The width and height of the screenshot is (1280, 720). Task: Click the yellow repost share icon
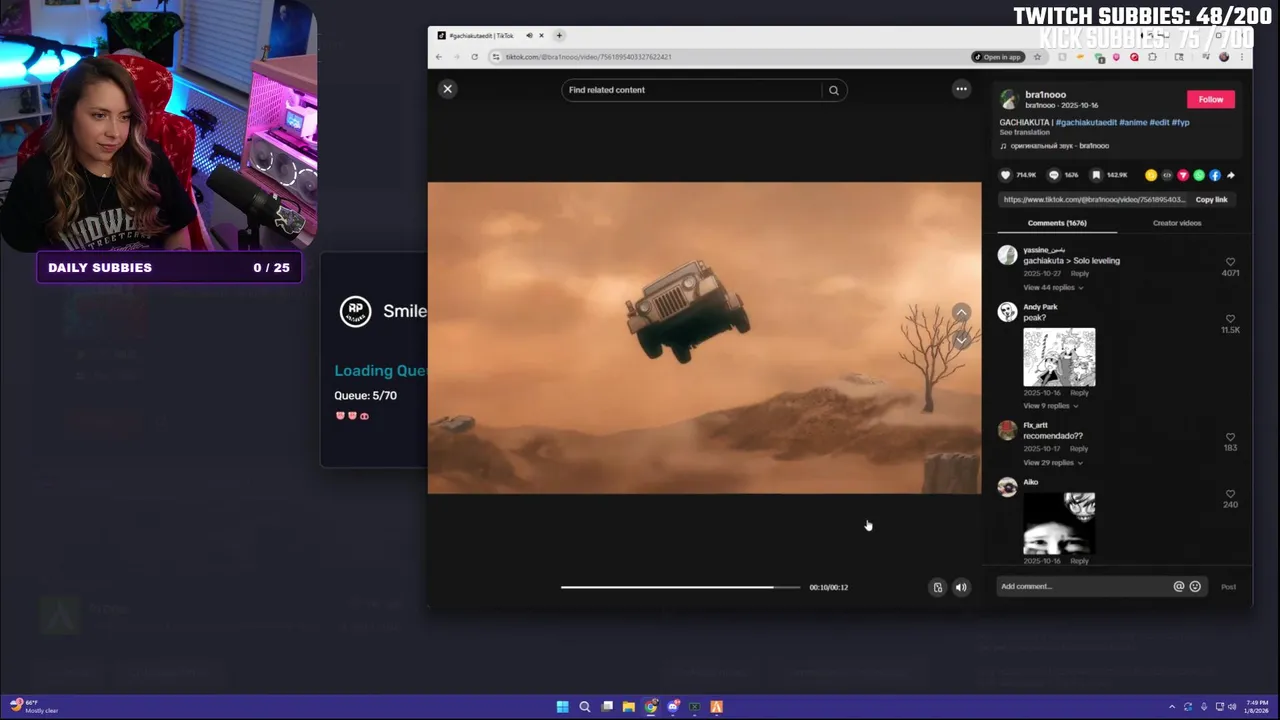(1151, 175)
